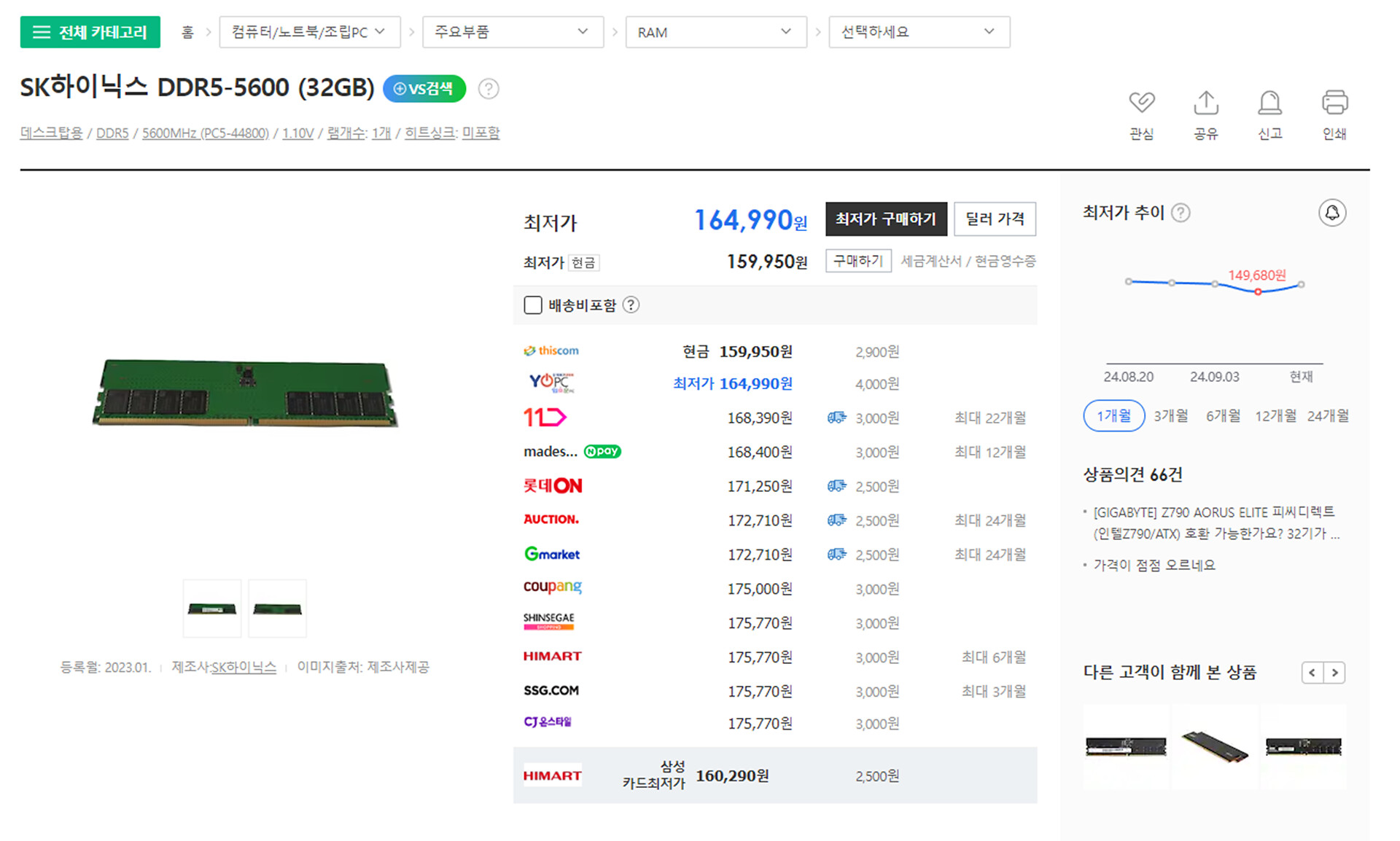Expand the 컴퓨터/노트북/조립PC category dropdown

pos(309,32)
